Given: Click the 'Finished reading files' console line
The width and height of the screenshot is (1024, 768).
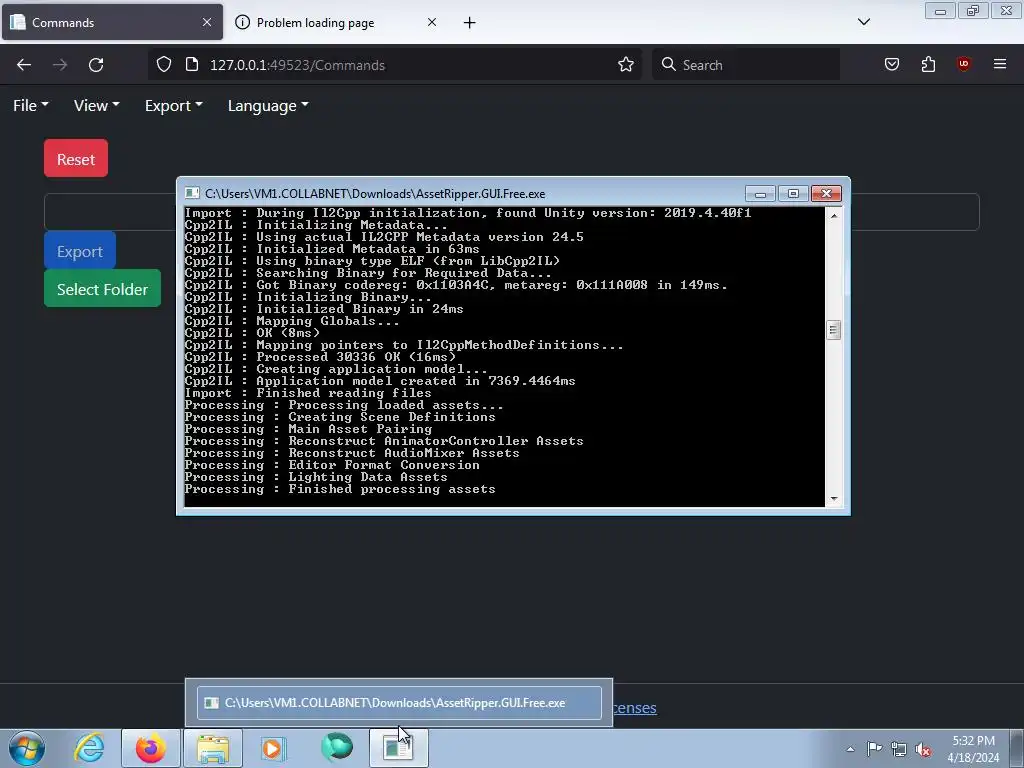Looking at the screenshot, I should coord(308,393).
